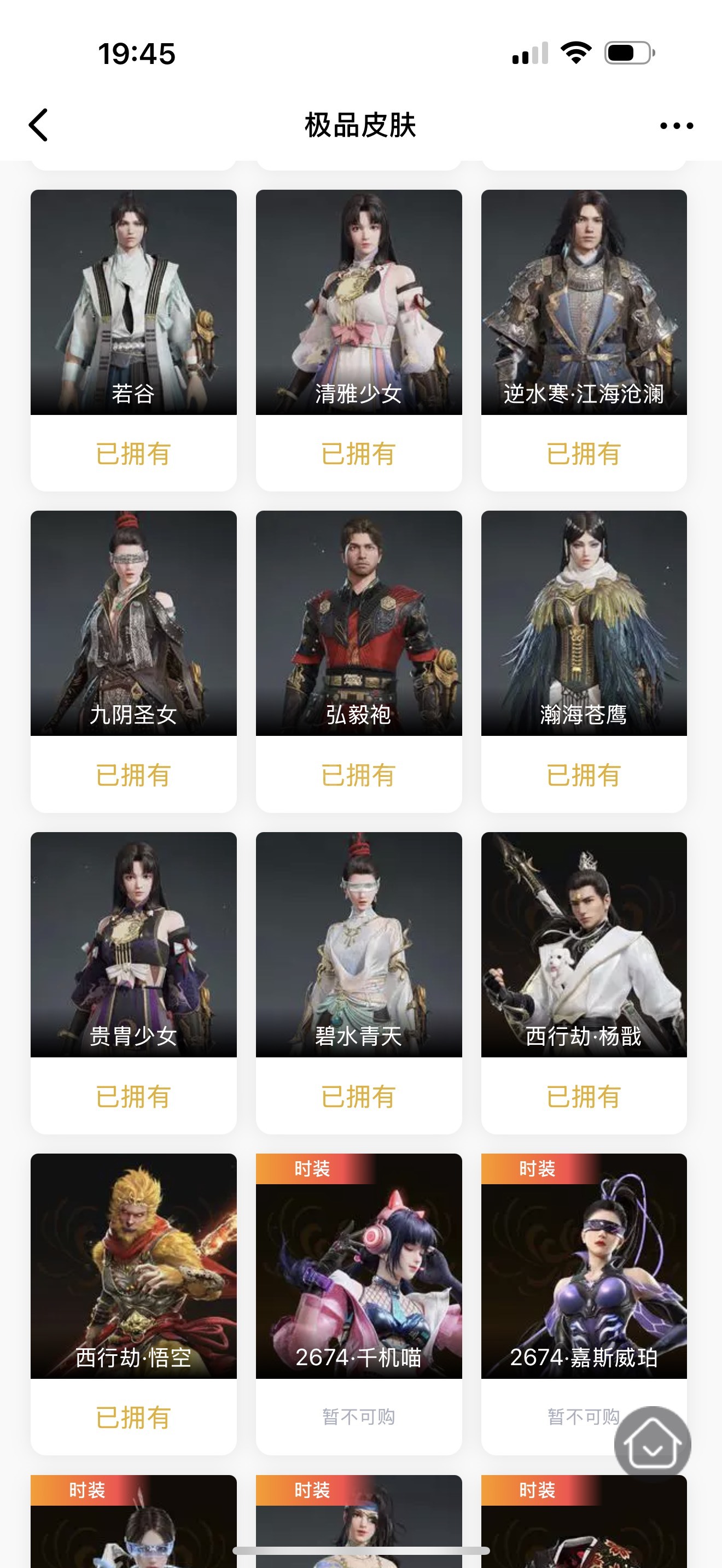This screenshot has width=722, height=1568.
Task: View the 贵胄少女 skin
Action: (x=133, y=945)
